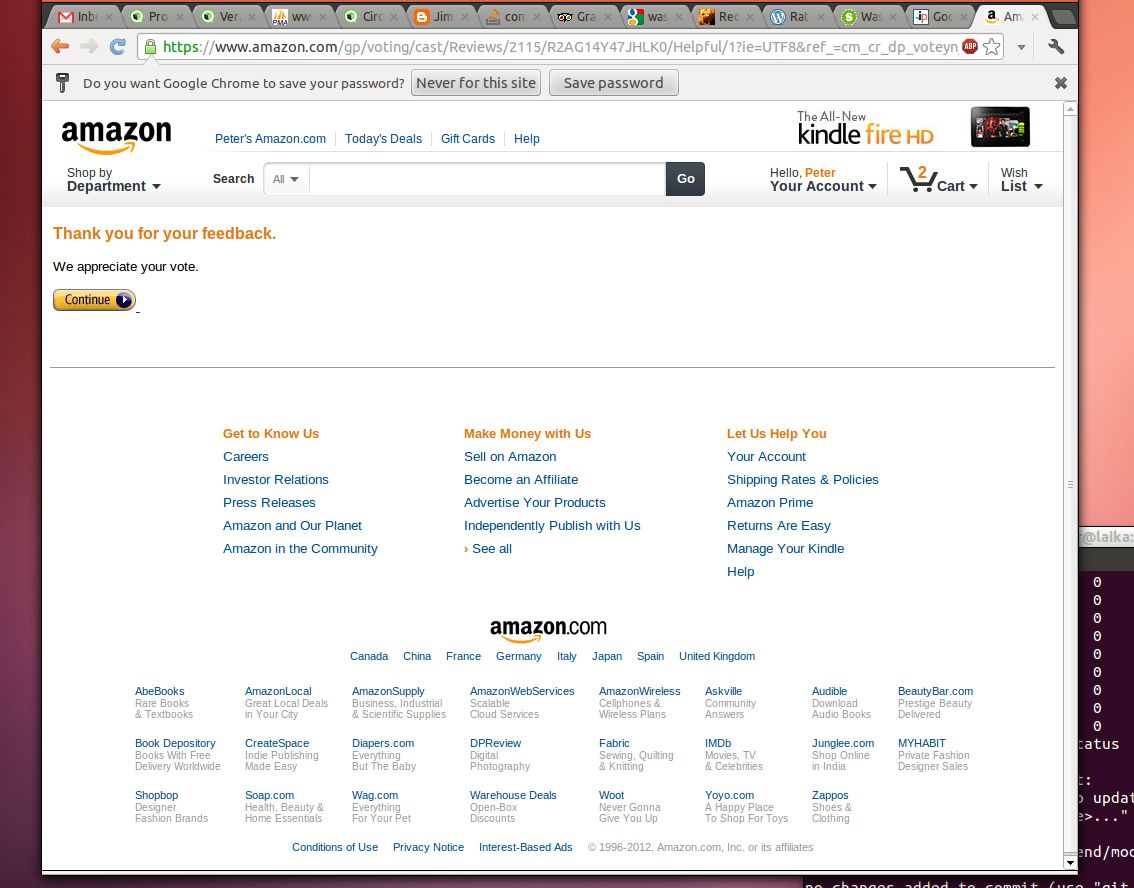Click the Gmail Inbox tab
1134x888 pixels.
click(x=82, y=17)
